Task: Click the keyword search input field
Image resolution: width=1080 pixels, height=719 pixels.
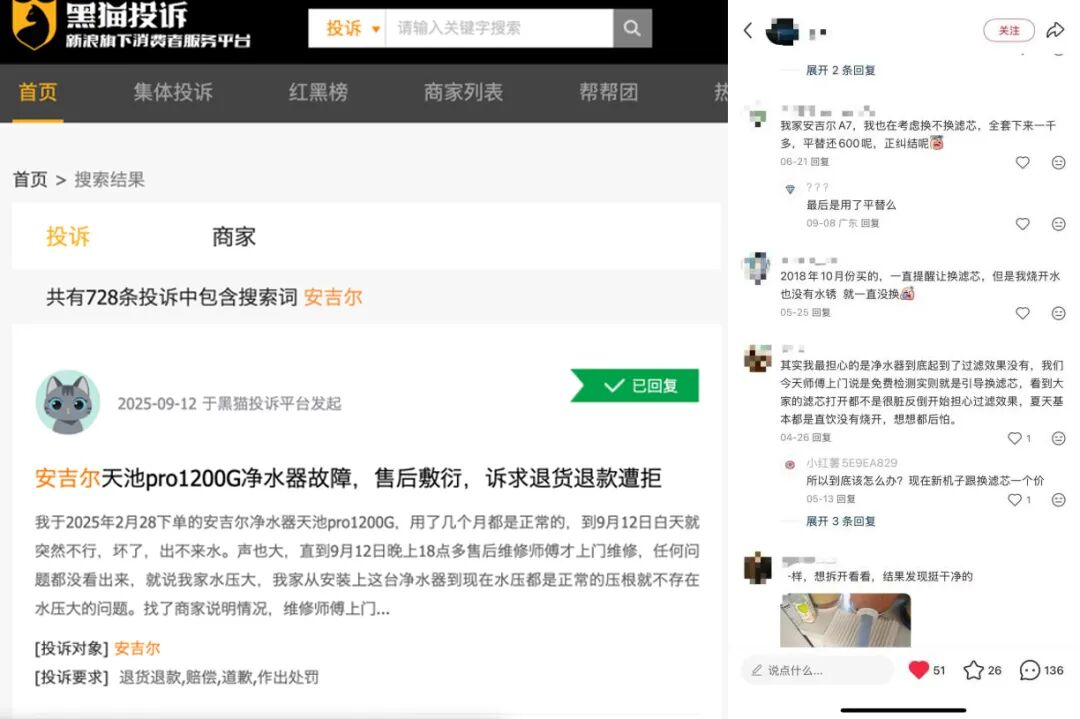Action: [499, 28]
